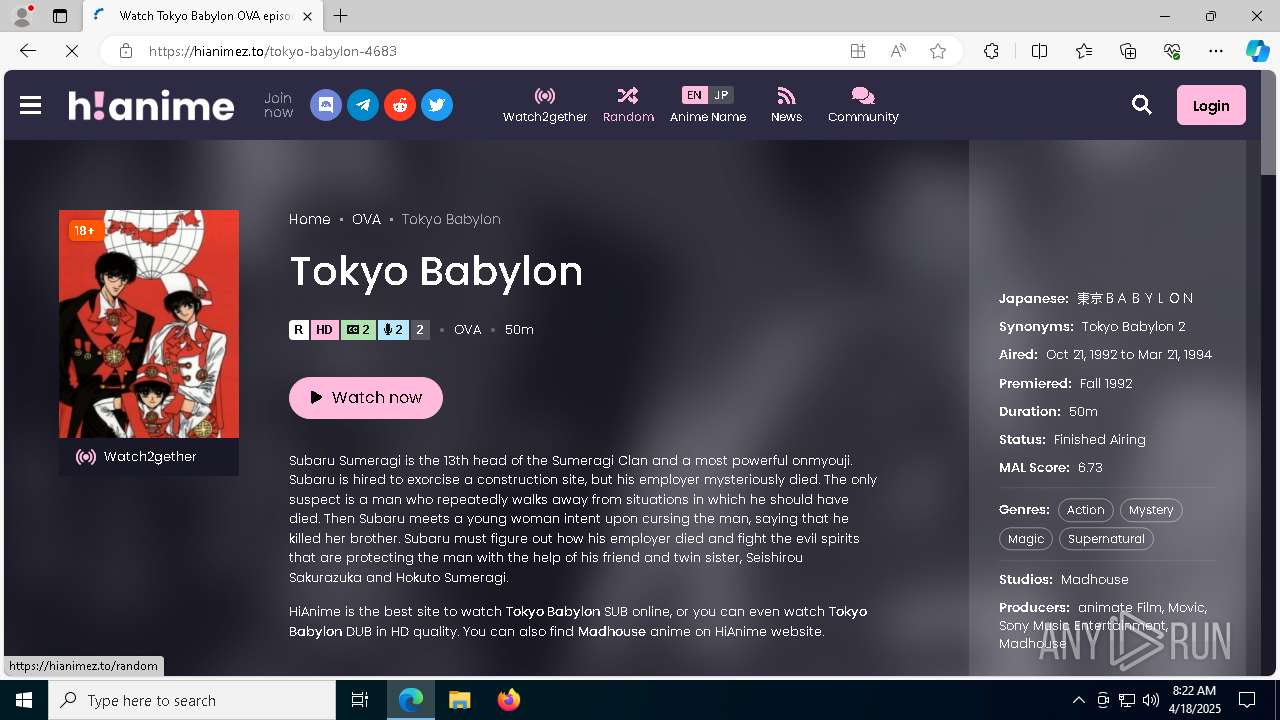Open the Telegram join icon

coord(363,105)
